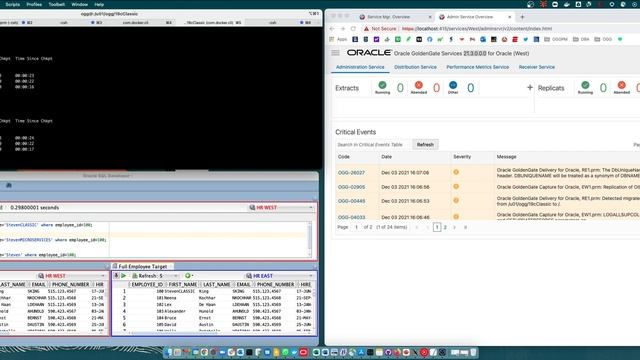The width and height of the screenshot is (640, 360).
Task: Refresh the Critical Events table
Action: (425, 144)
